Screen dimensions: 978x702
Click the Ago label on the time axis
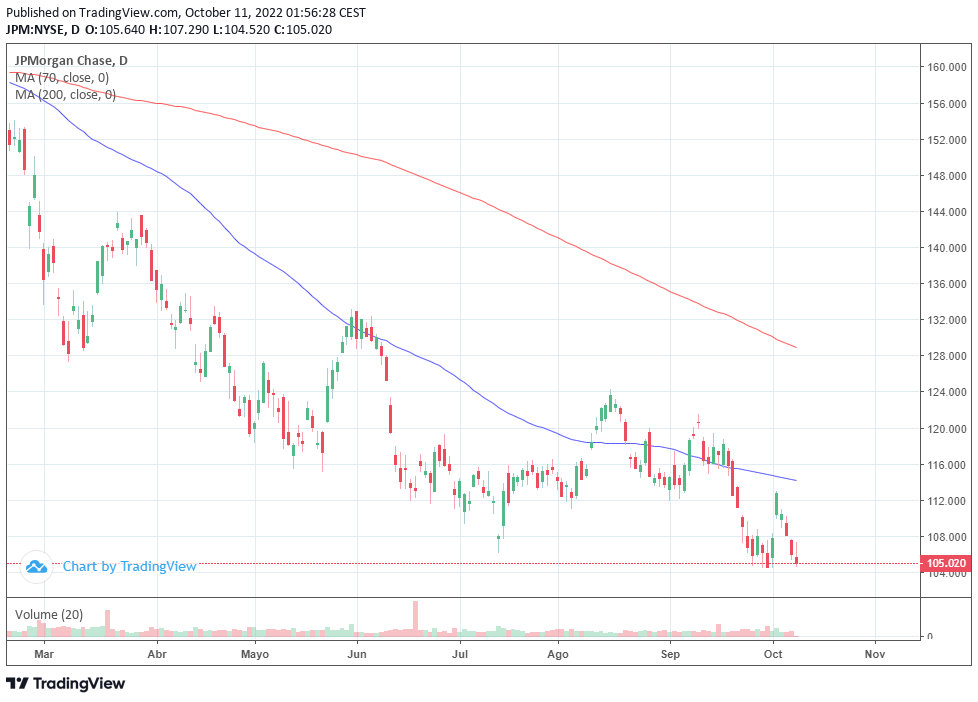tap(558, 654)
